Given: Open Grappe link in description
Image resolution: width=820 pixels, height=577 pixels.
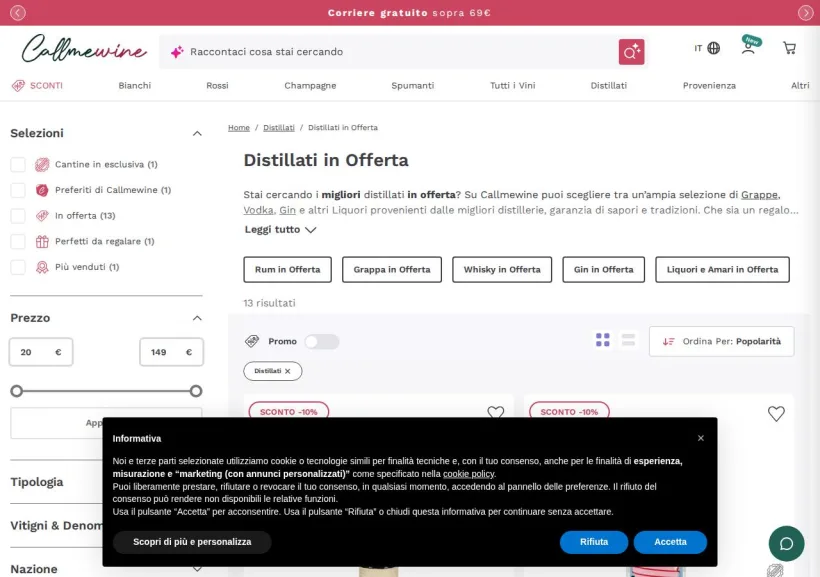Looking at the screenshot, I should click(x=759, y=195).
